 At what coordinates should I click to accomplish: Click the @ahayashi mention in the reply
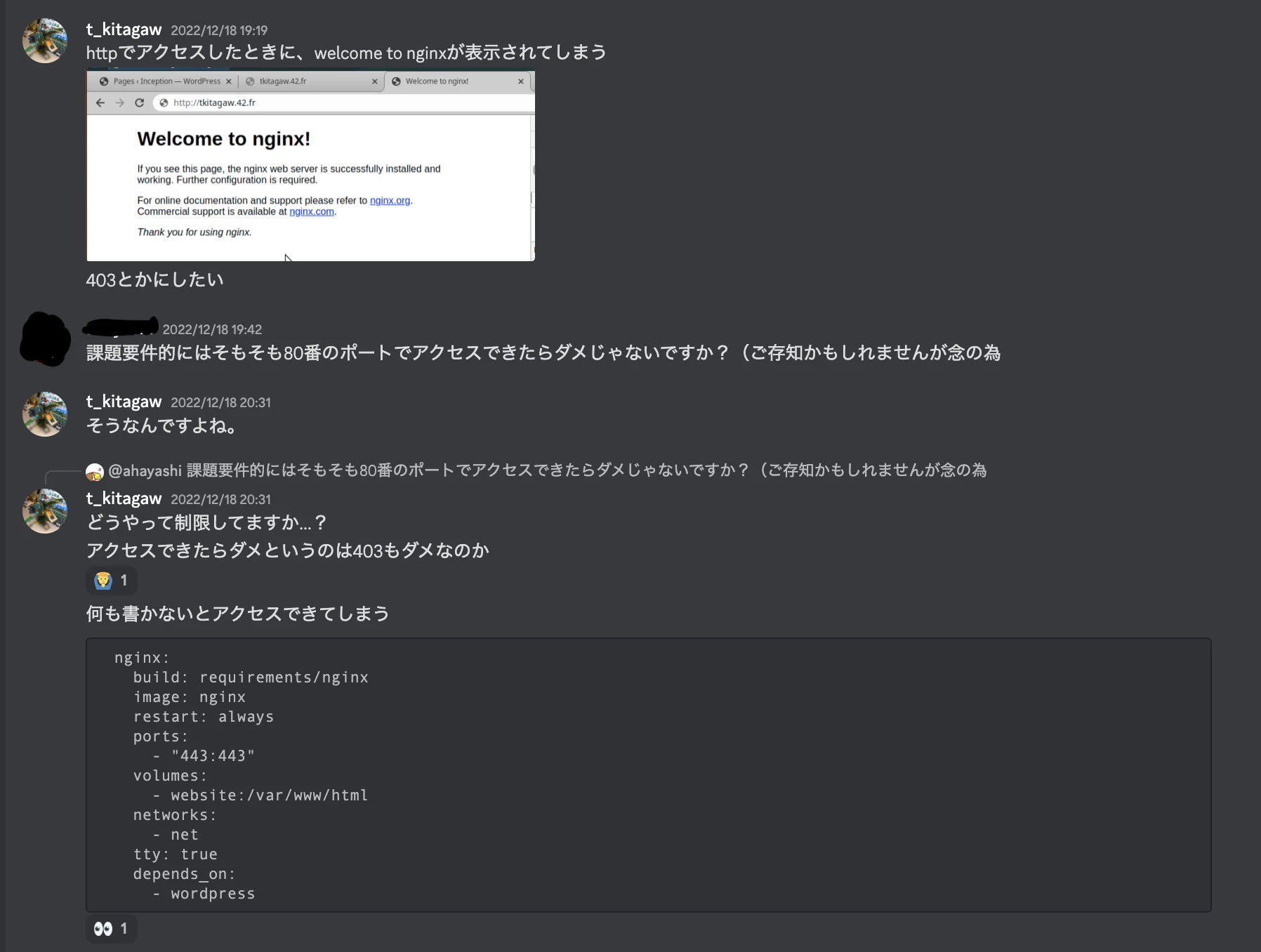145,470
